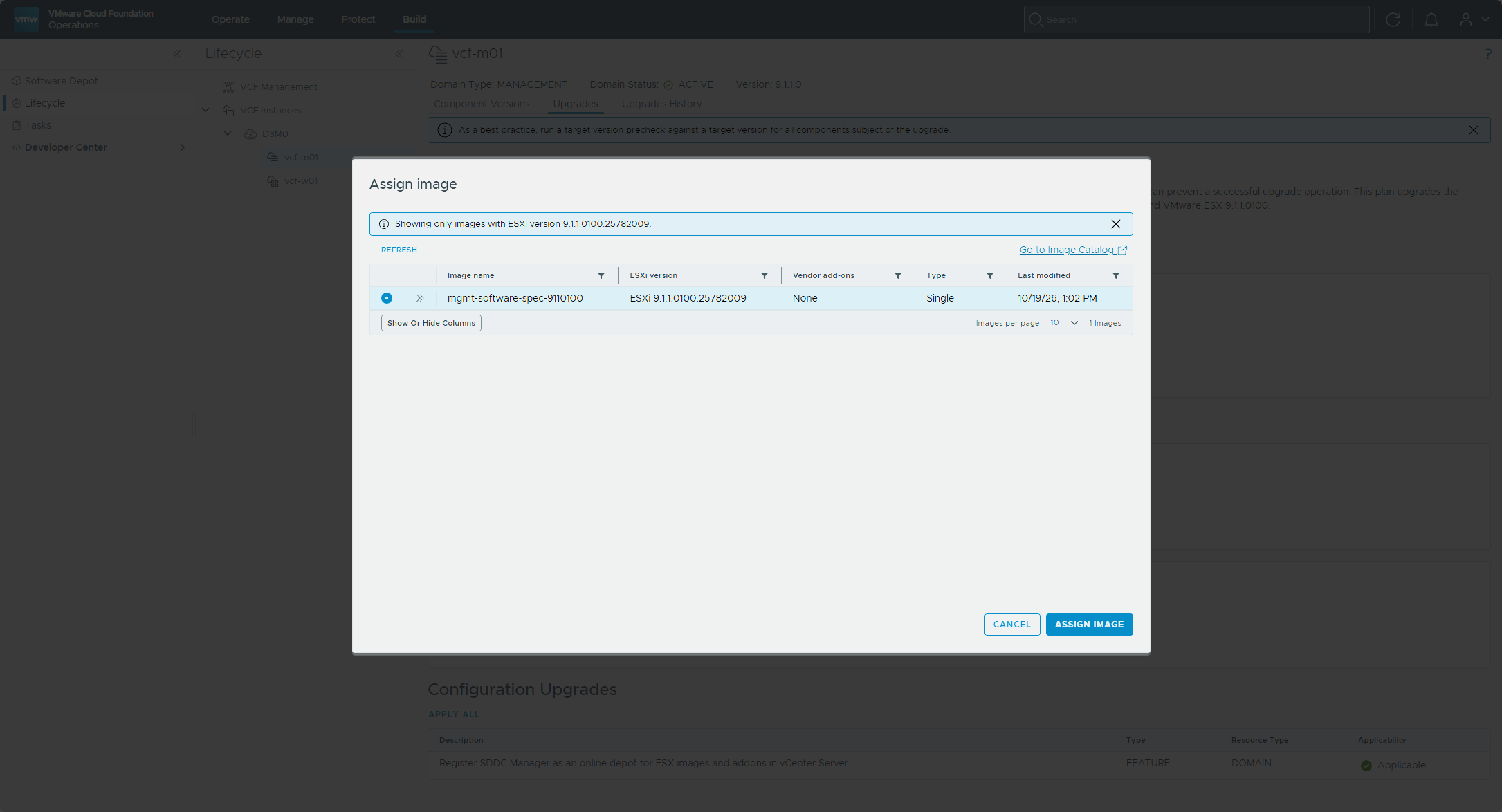Click the ESXi version column header
This screenshot has width=1502, height=812.
[653, 275]
